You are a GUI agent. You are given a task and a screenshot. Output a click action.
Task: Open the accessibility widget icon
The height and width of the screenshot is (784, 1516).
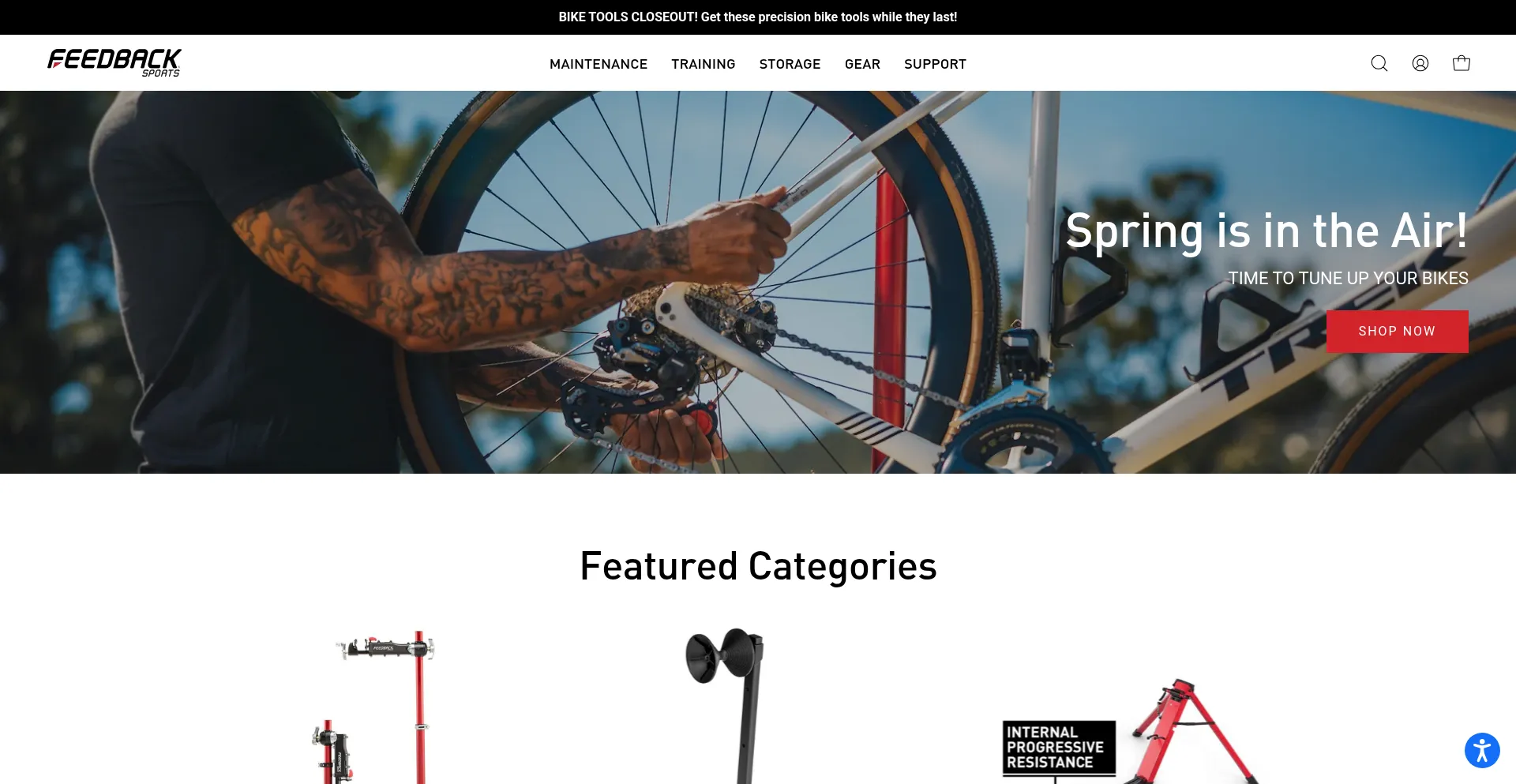[x=1482, y=750]
